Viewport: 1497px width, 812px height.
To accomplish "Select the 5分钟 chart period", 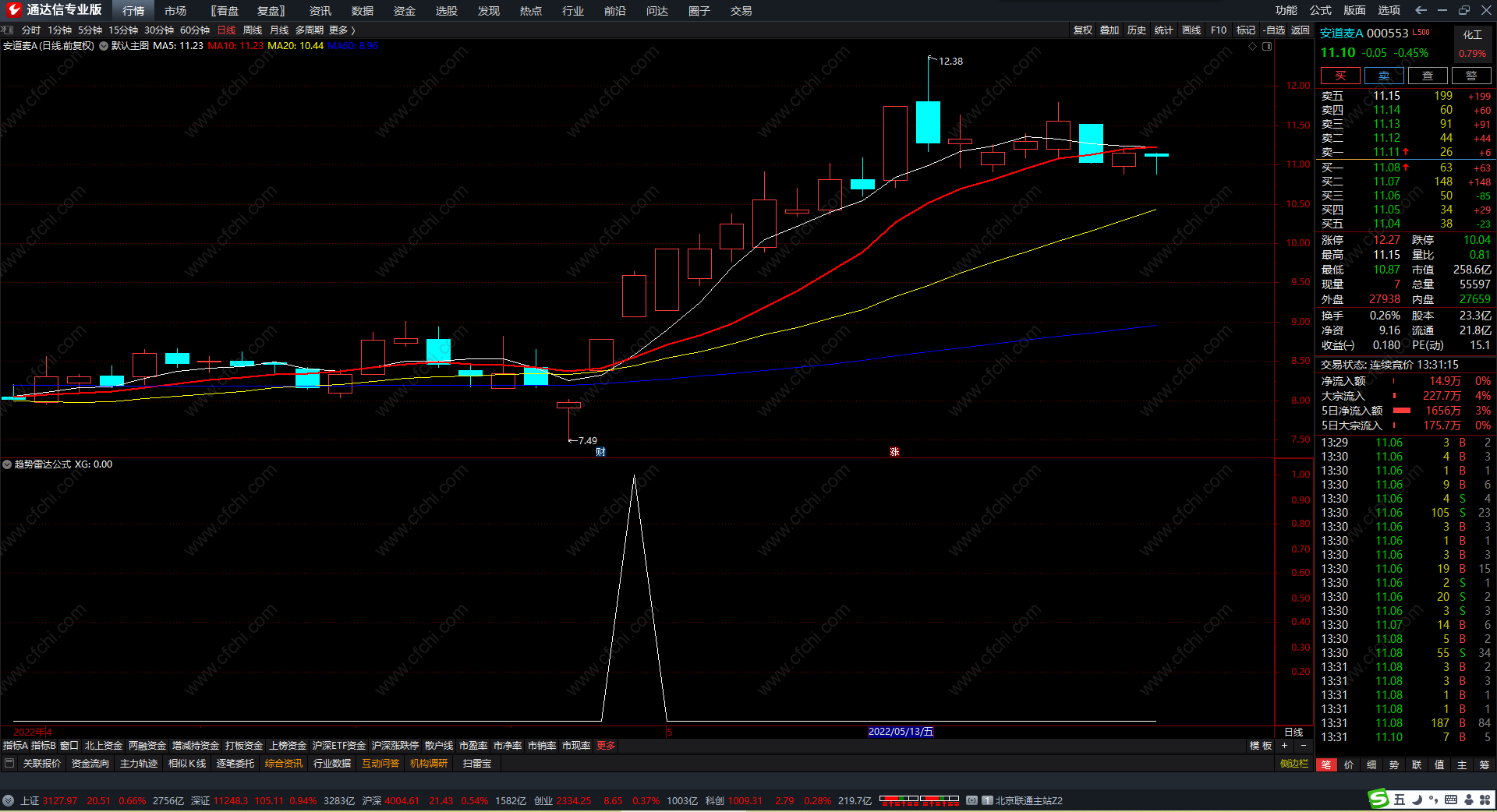I will [x=90, y=30].
